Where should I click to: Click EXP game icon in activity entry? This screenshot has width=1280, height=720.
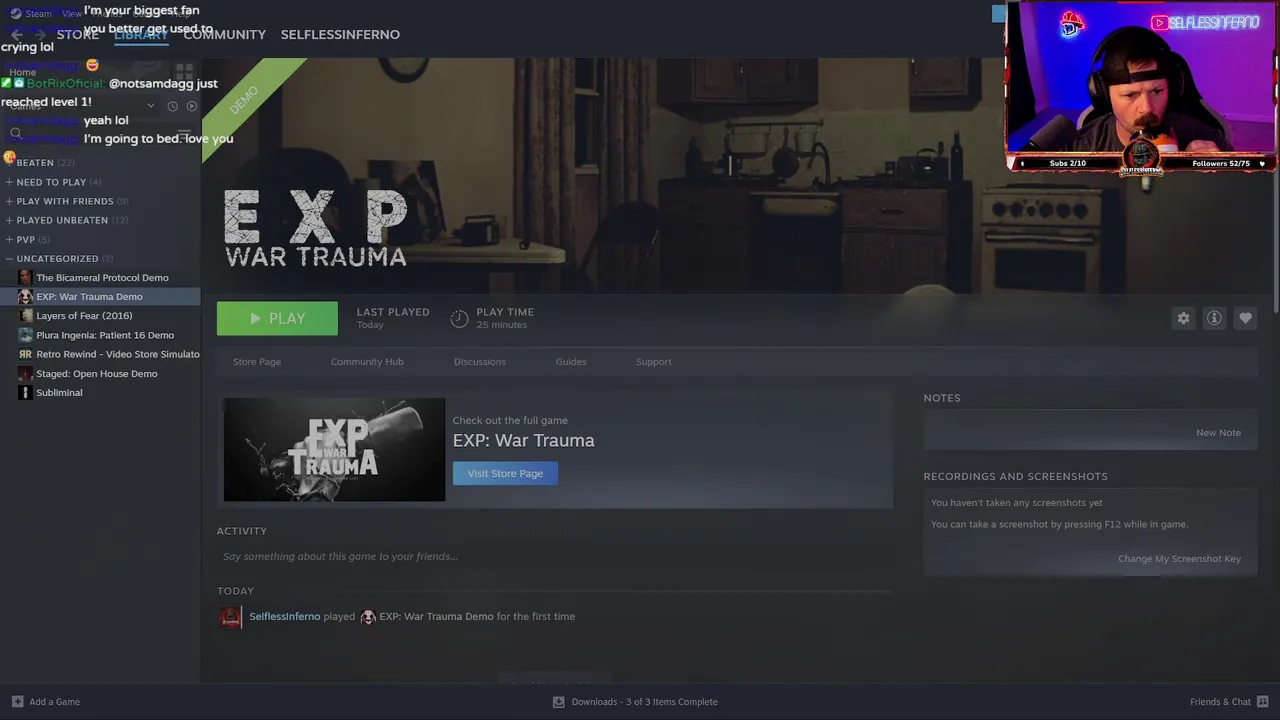[x=368, y=617]
